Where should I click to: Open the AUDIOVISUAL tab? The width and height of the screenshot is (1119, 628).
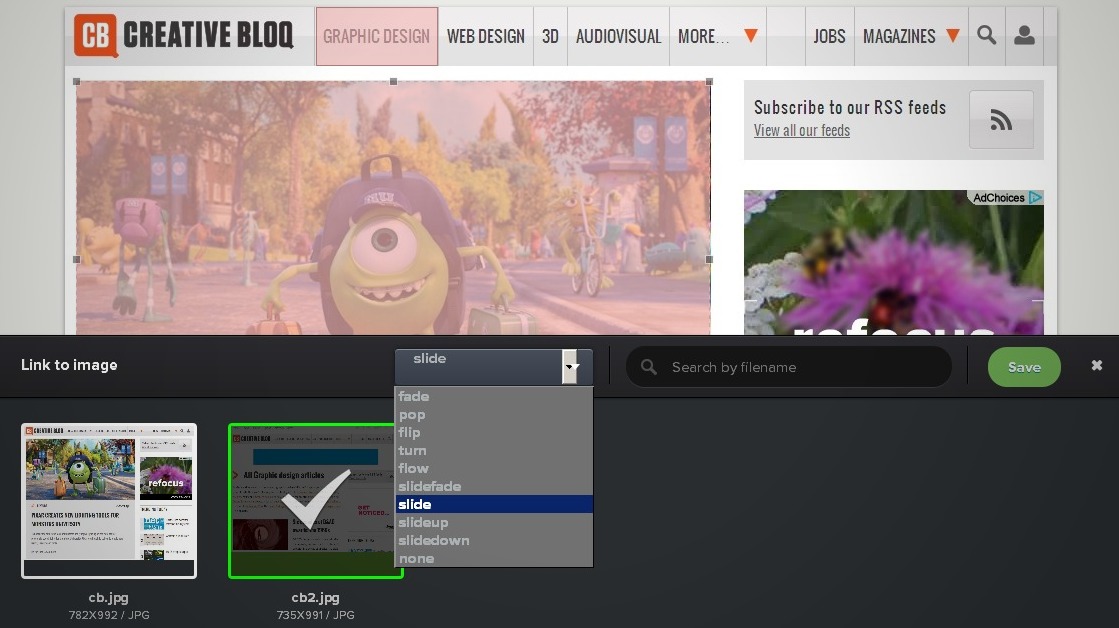(x=618, y=36)
